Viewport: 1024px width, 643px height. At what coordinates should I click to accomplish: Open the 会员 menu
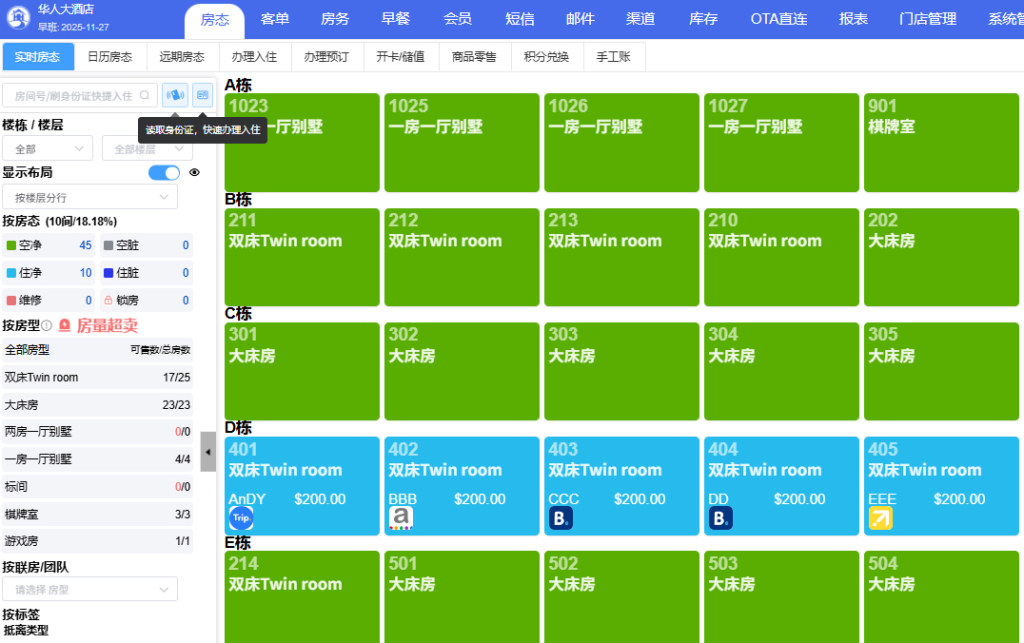[x=457, y=19]
